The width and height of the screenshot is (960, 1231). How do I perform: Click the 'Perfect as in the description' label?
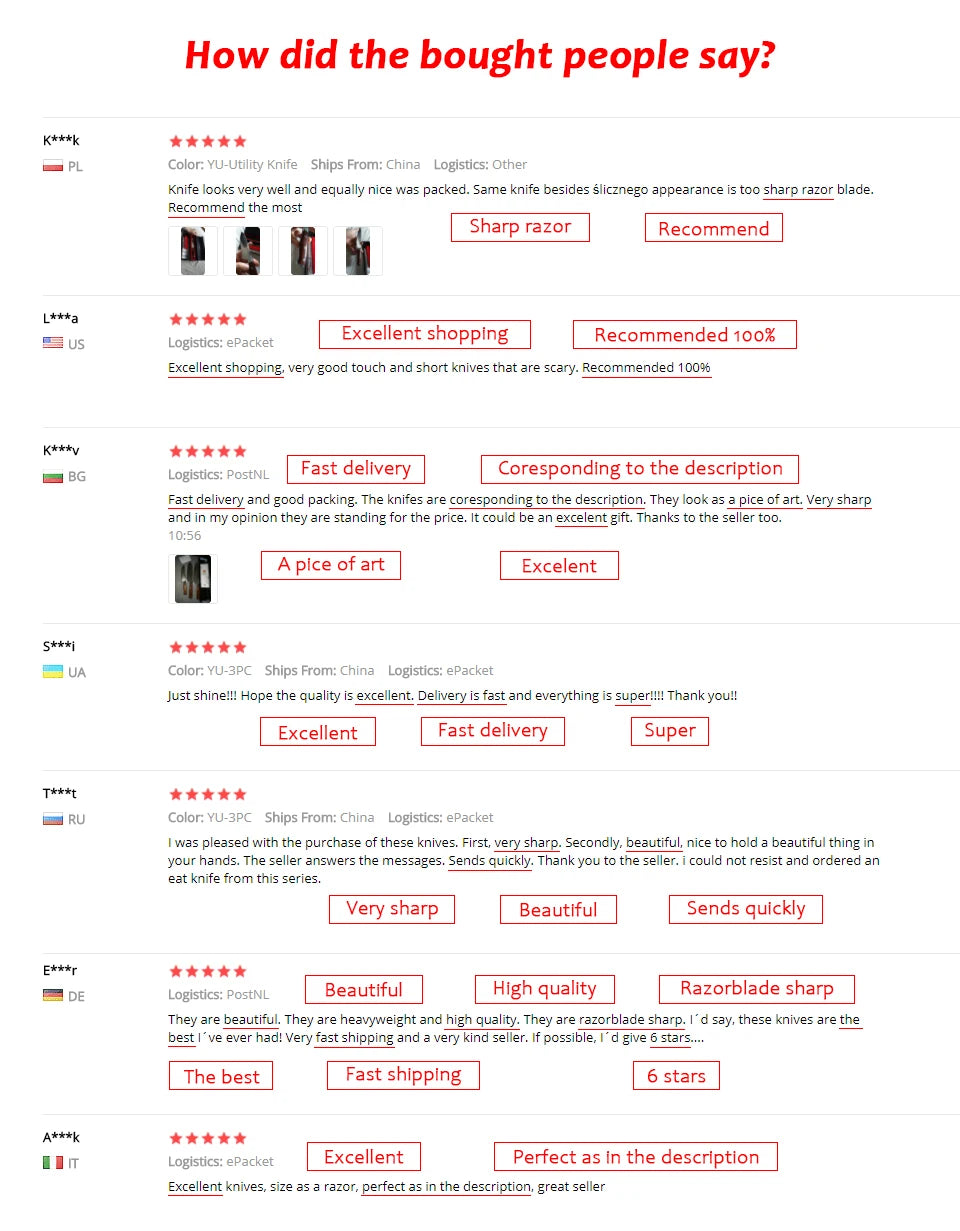pyautogui.click(x=636, y=1157)
